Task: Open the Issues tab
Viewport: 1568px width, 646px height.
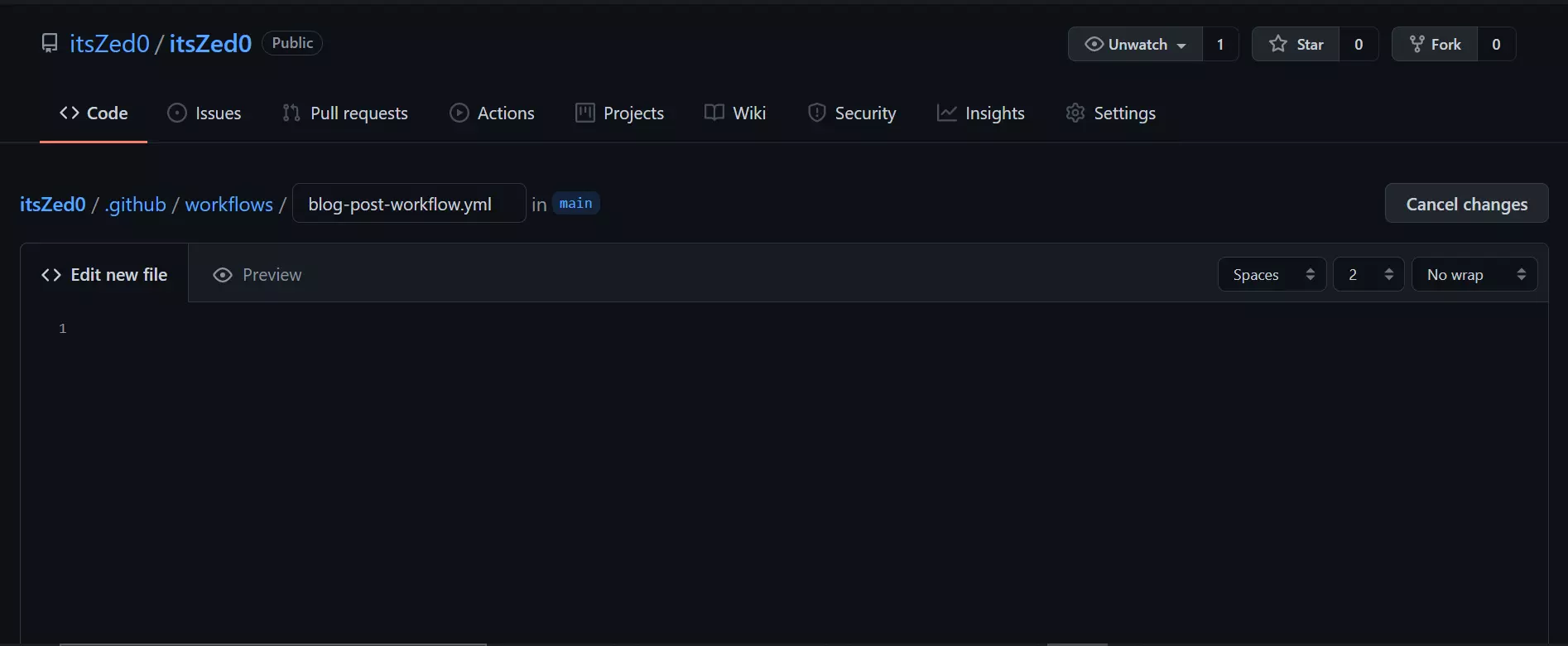Action: 204,113
